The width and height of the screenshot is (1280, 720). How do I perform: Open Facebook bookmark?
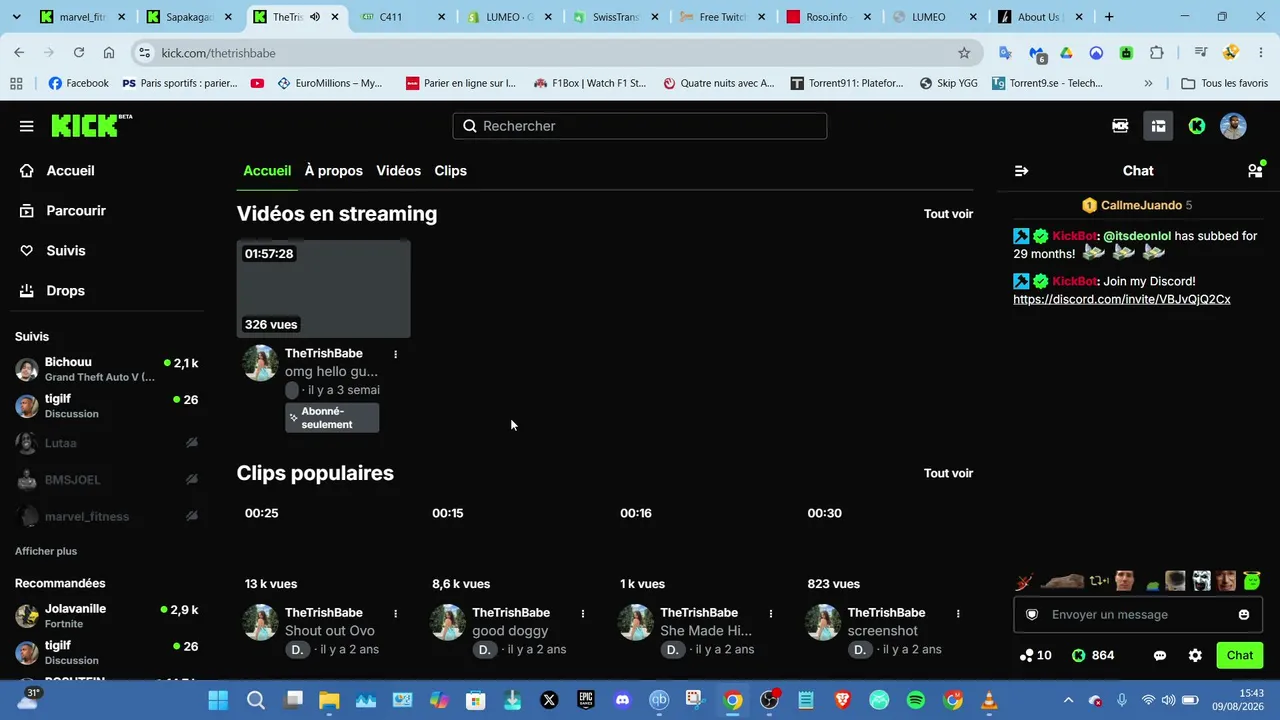click(78, 83)
